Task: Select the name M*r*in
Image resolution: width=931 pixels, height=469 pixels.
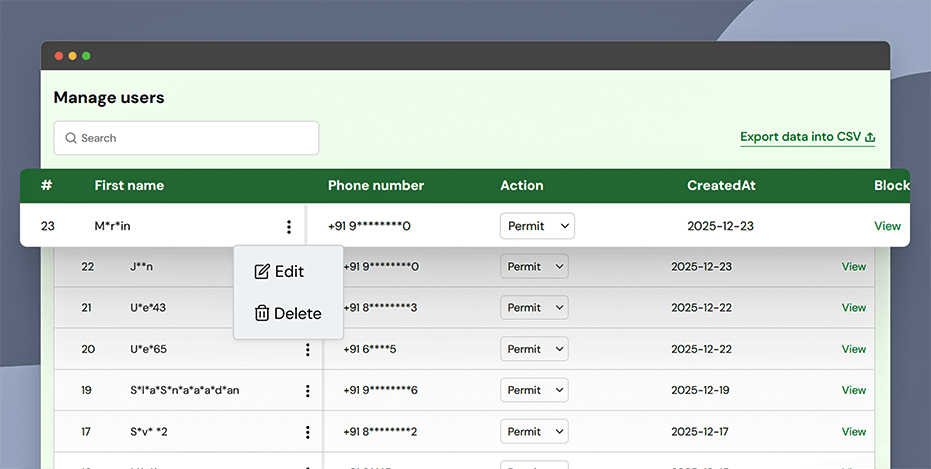Action: 112,226
